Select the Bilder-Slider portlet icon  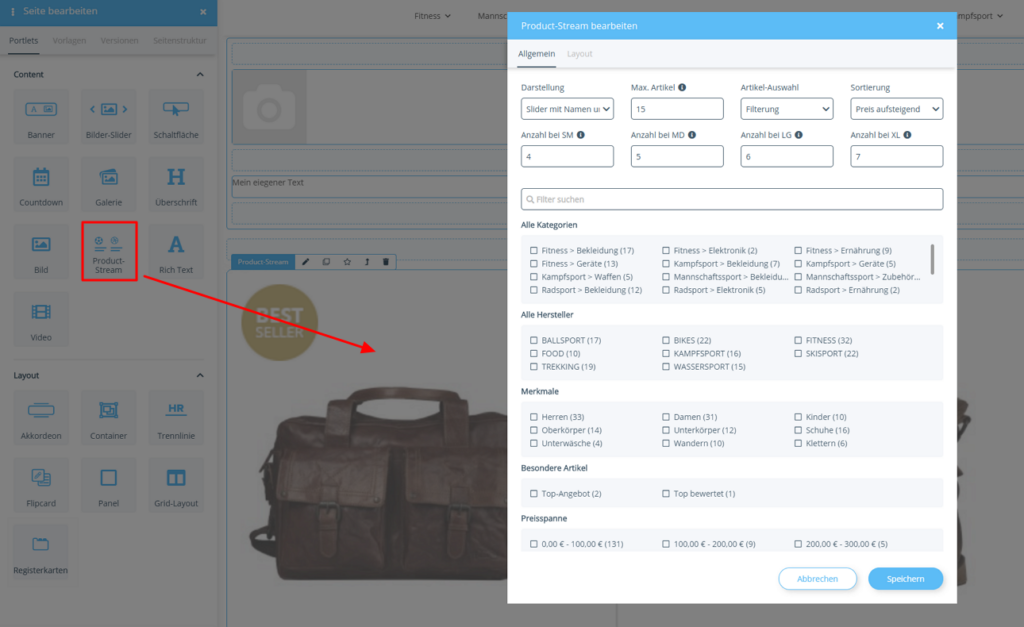[x=108, y=116]
